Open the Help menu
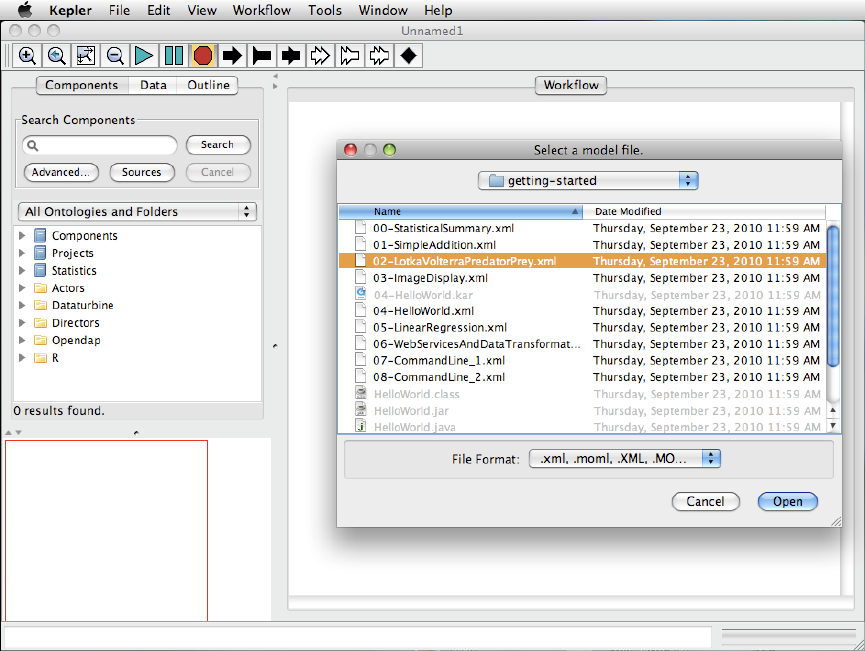Viewport: 865px width, 651px height. click(438, 10)
